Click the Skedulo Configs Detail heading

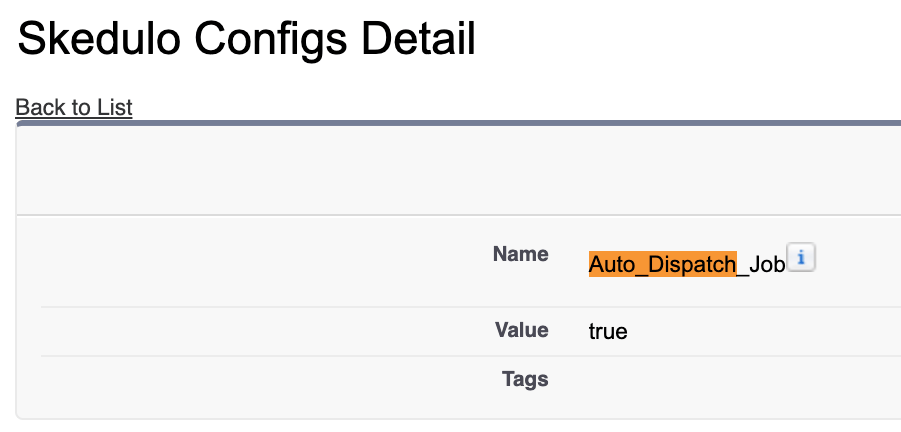pos(247,39)
